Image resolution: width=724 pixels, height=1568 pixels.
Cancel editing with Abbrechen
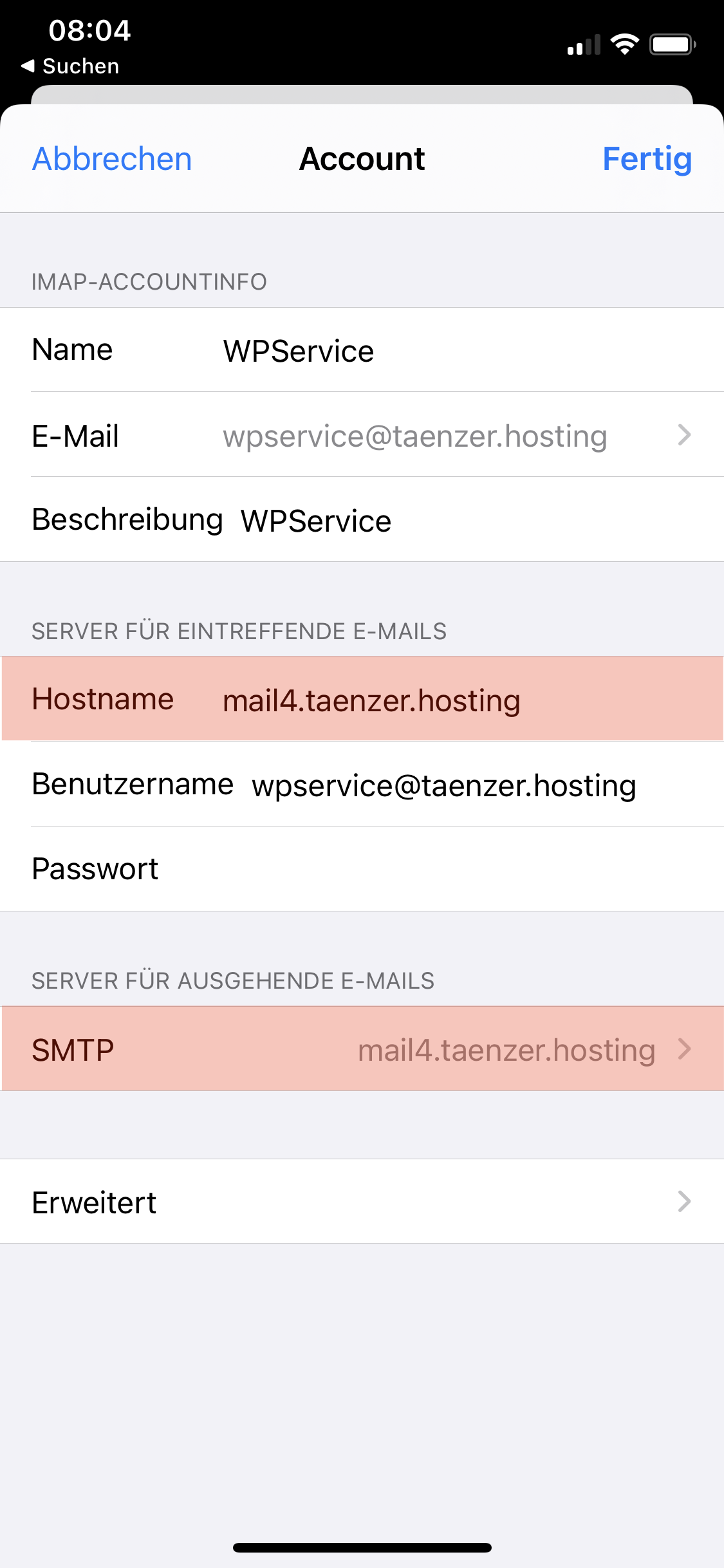point(111,158)
